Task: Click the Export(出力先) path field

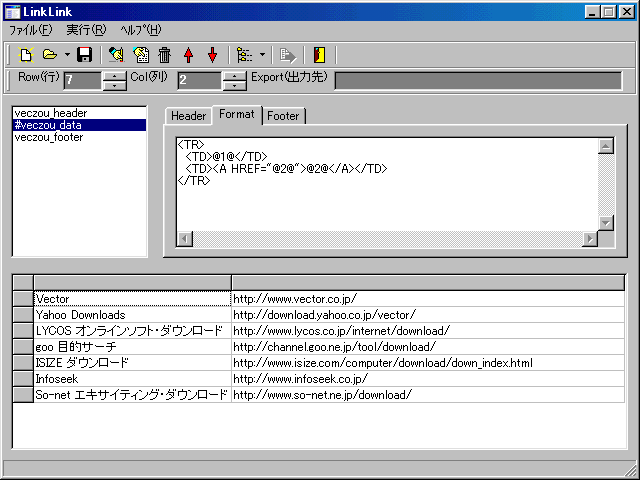Action: 478,80
